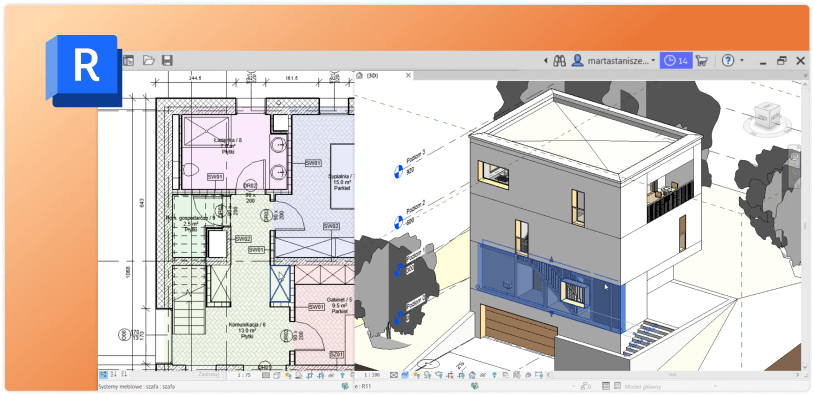Click worksets colorful icon in plan status bar

pyautogui.click(x=345, y=386)
